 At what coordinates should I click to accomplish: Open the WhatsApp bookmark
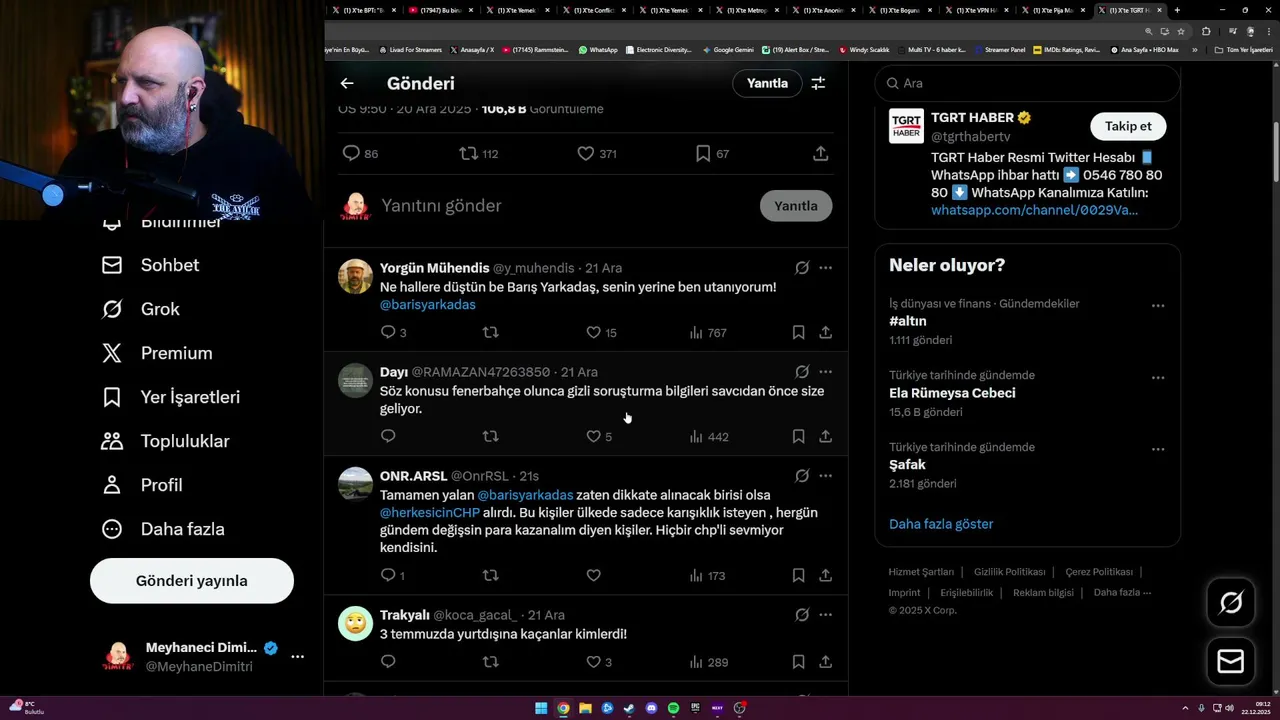point(598,50)
